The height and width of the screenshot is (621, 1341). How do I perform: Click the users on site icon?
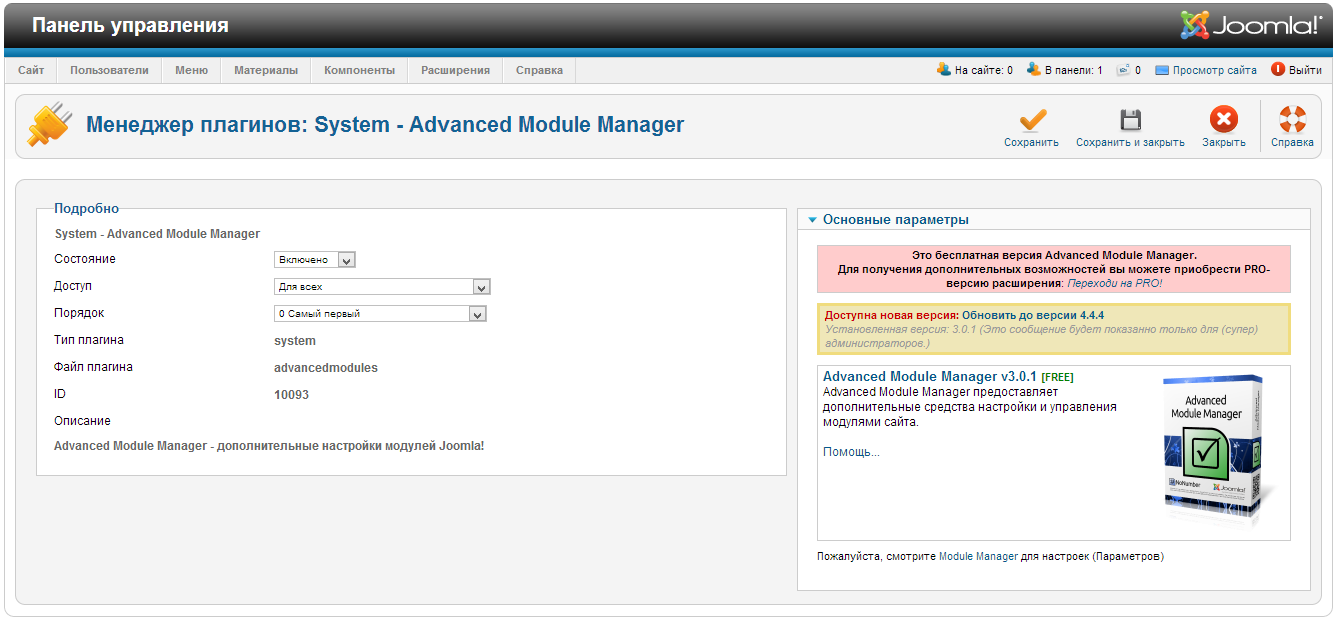tap(944, 70)
